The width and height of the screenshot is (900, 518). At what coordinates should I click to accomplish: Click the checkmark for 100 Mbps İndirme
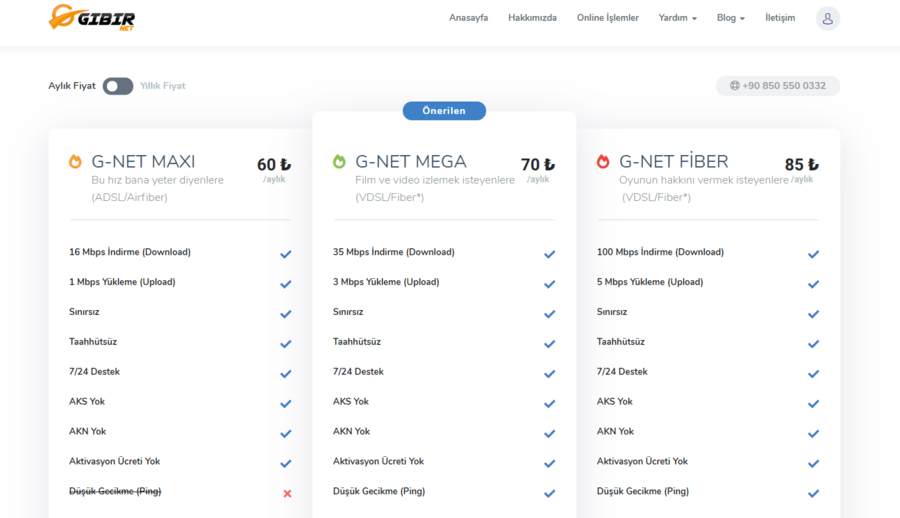(x=813, y=254)
